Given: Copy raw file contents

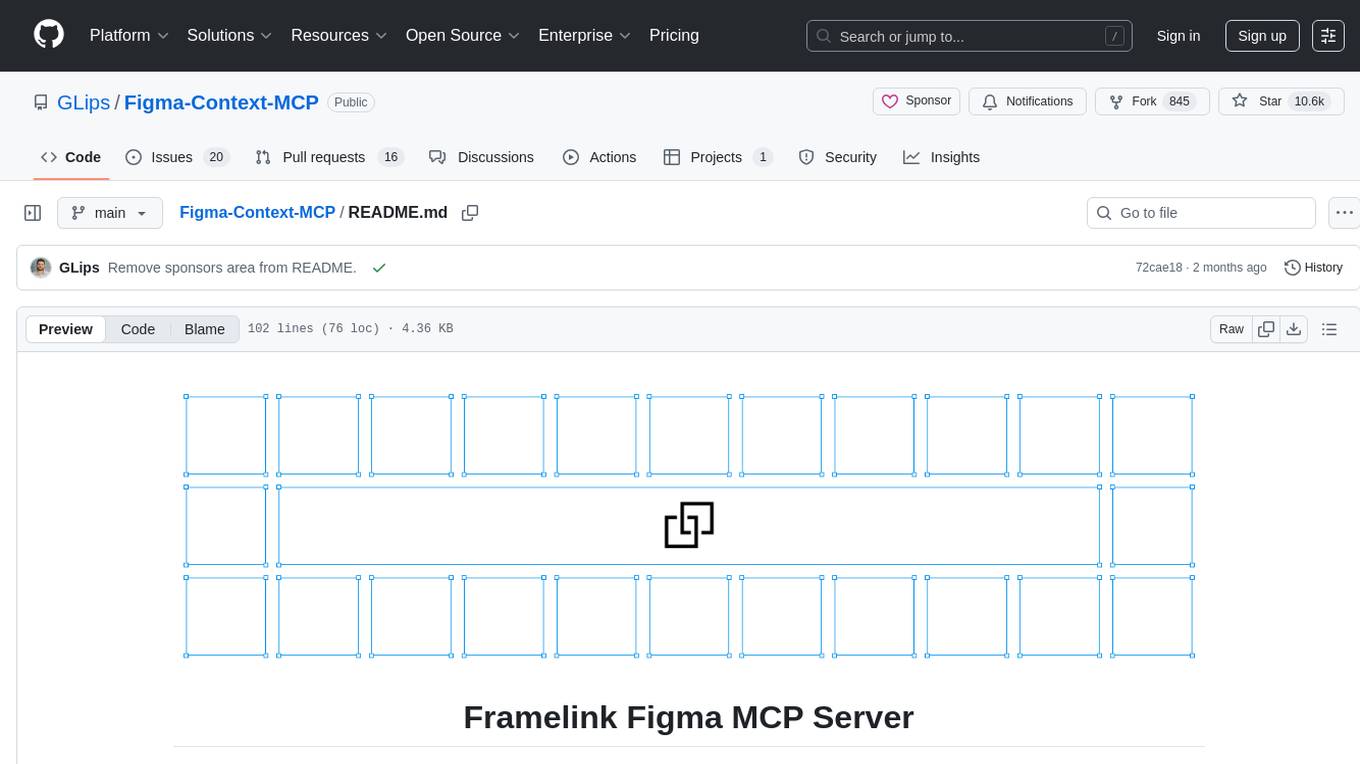Looking at the screenshot, I should tap(1266, 329).
